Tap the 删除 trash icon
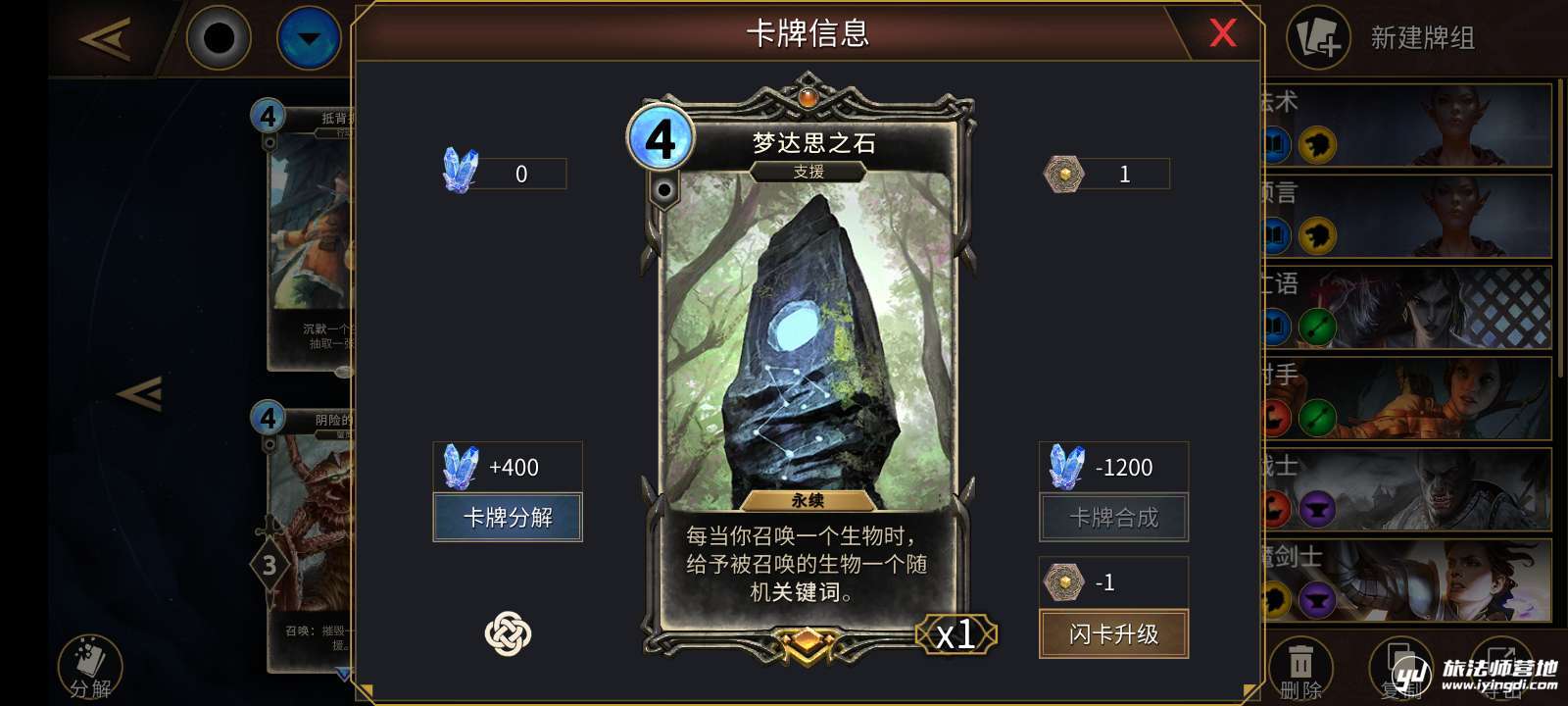 click(1300, 668)
